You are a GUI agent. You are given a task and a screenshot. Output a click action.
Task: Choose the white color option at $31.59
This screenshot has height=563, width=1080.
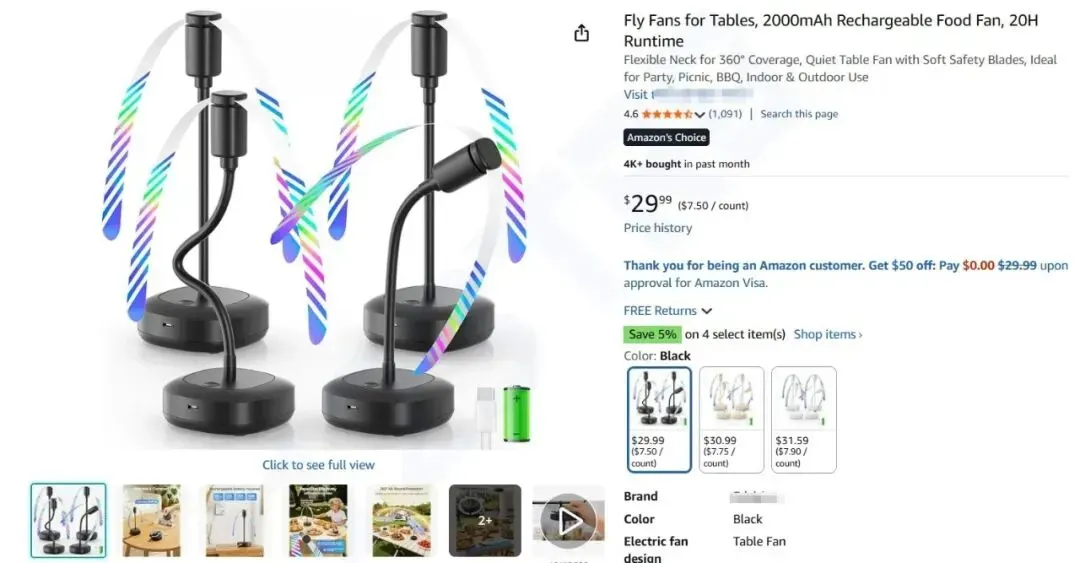pos(804,420)
